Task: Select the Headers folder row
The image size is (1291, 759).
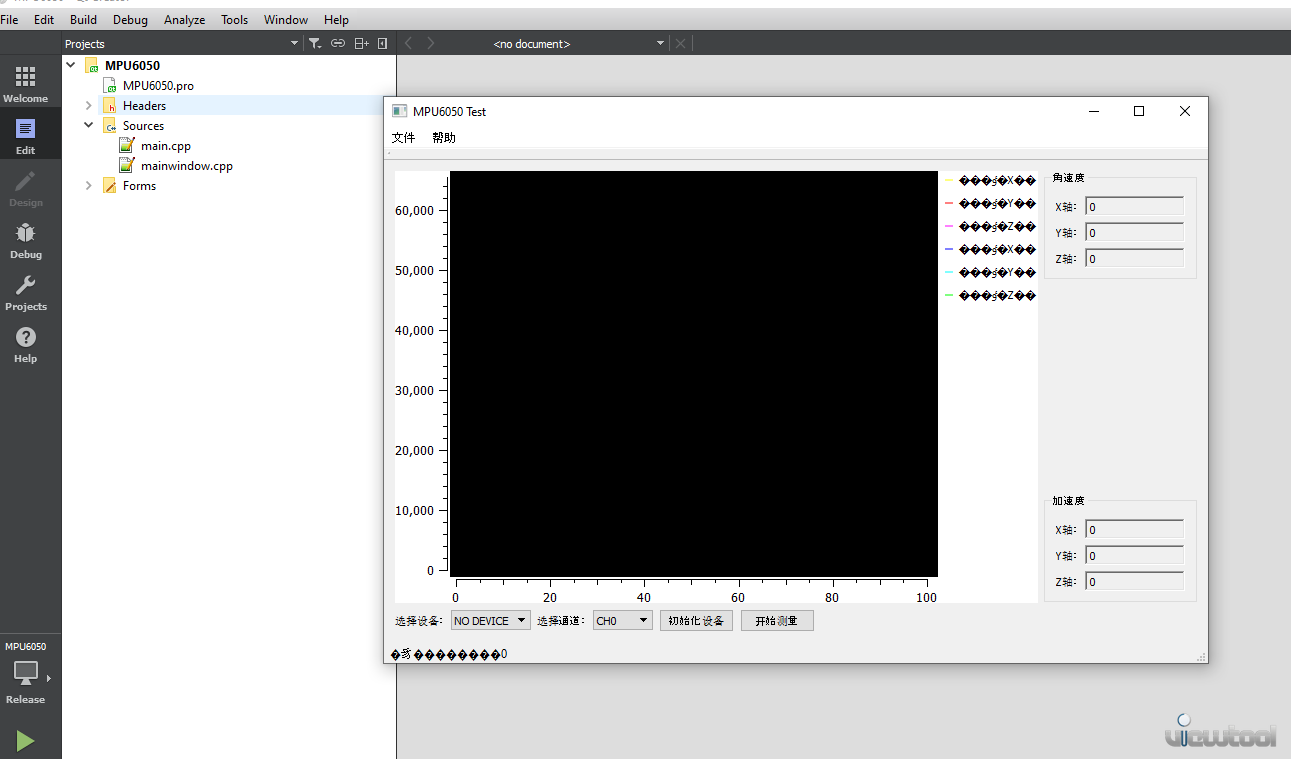Action: pyautogui.click(x=229, y=105)
